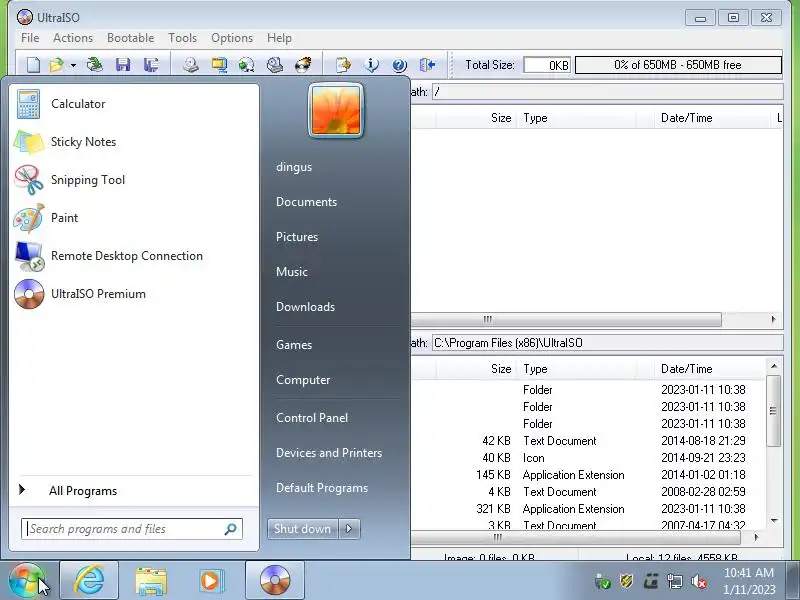
Task: Expand the Open button's dropdown arrow
Action: pyautogui.click(x=73, y=65)
